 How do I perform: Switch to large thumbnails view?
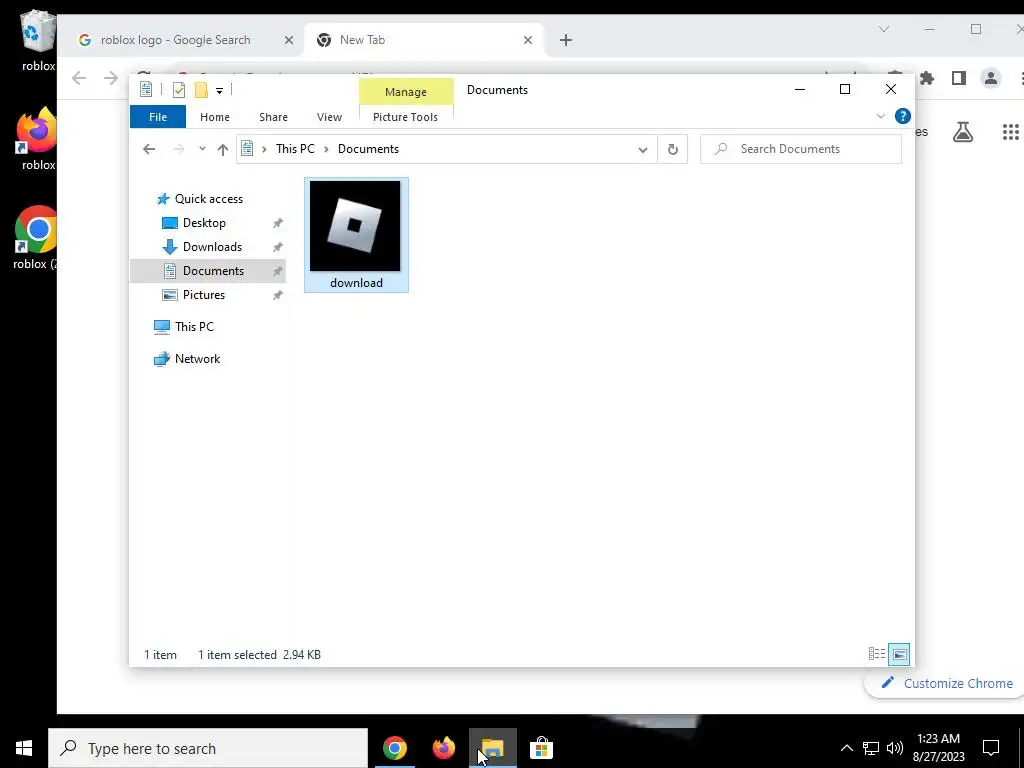click(x=899, y=654)
